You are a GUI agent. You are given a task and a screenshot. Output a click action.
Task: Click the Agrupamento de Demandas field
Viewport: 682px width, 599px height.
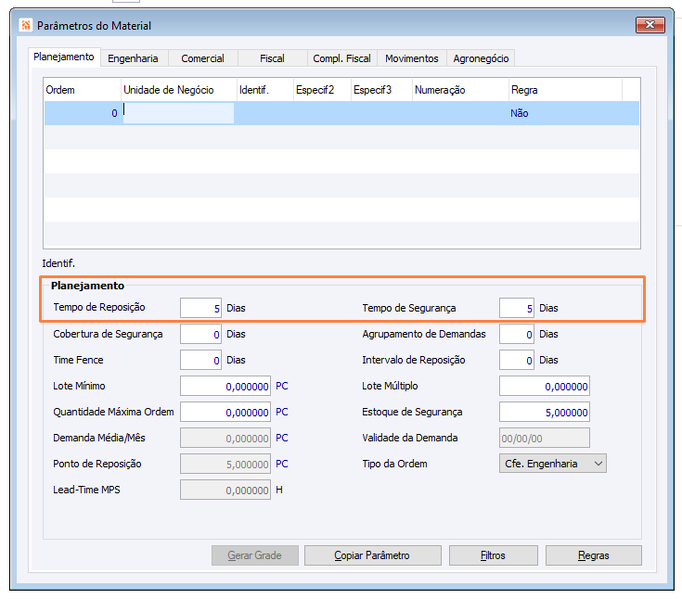(x=517, y=334)
